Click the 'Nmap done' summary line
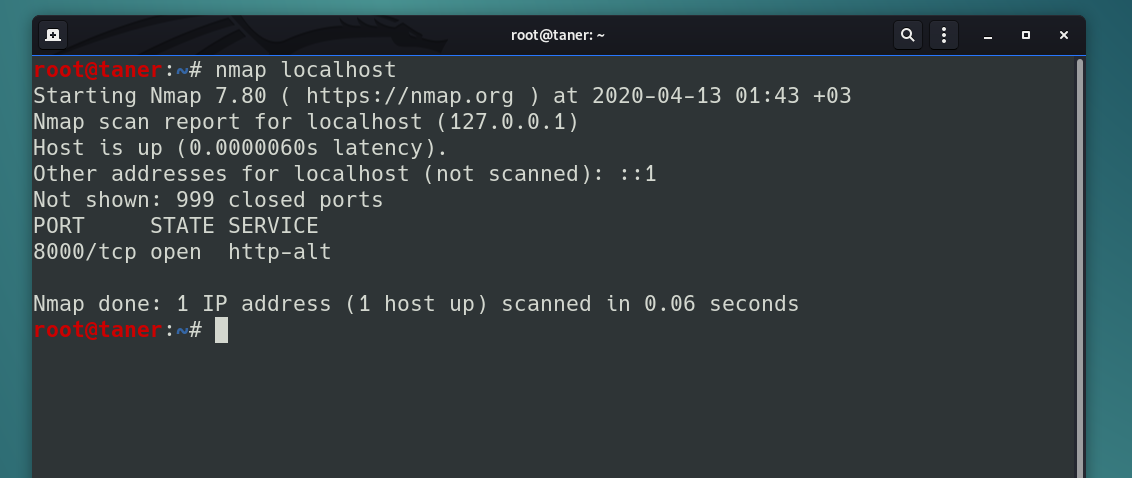The image size is (1132, 478). (416, 303)
